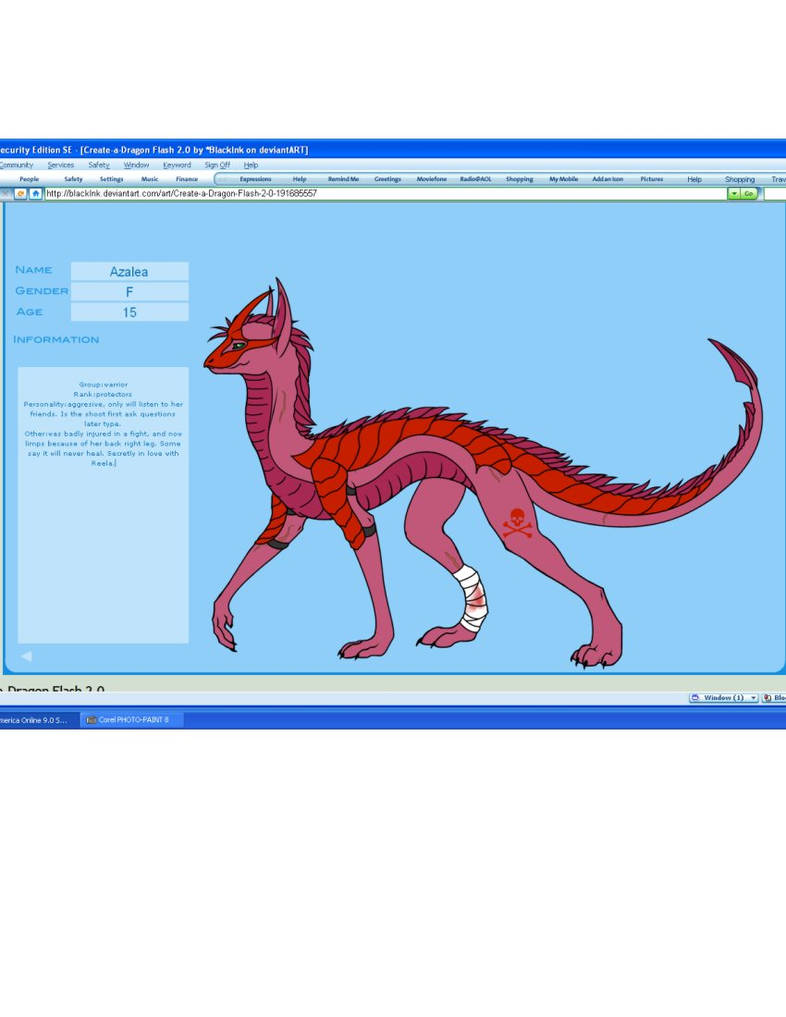786x1017 pixels.
Task: Open the Window (1) dropdown
Action: pos(723,698)
